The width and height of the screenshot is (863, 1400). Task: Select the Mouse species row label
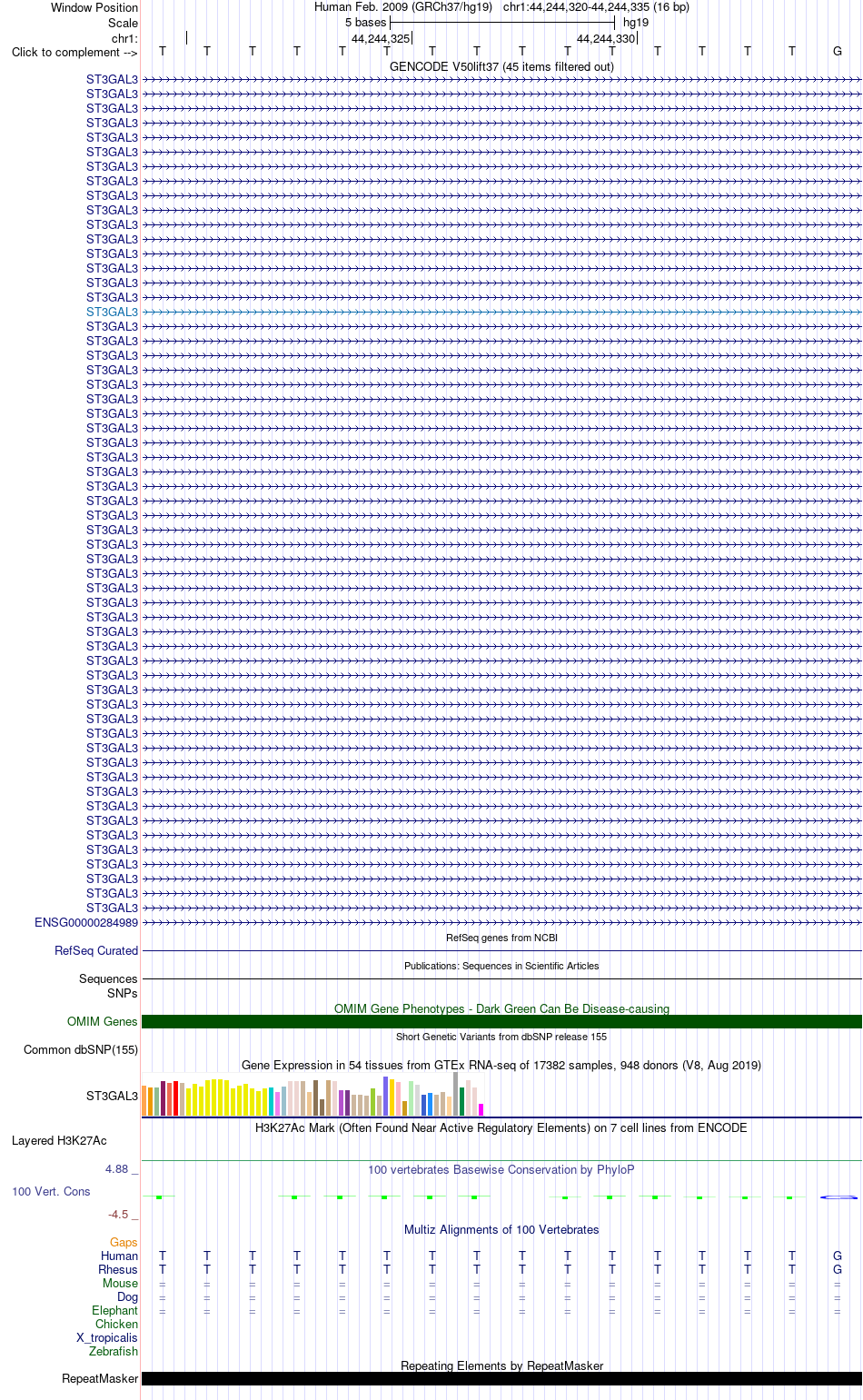coord(120,1283)
